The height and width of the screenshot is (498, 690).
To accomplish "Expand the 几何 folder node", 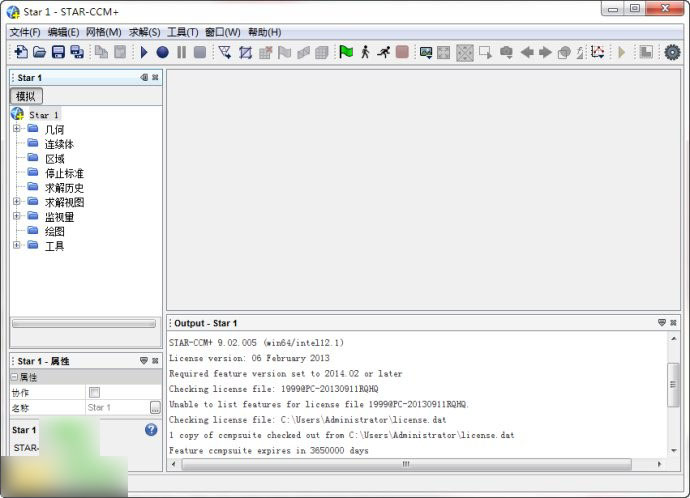I will 17,128.
